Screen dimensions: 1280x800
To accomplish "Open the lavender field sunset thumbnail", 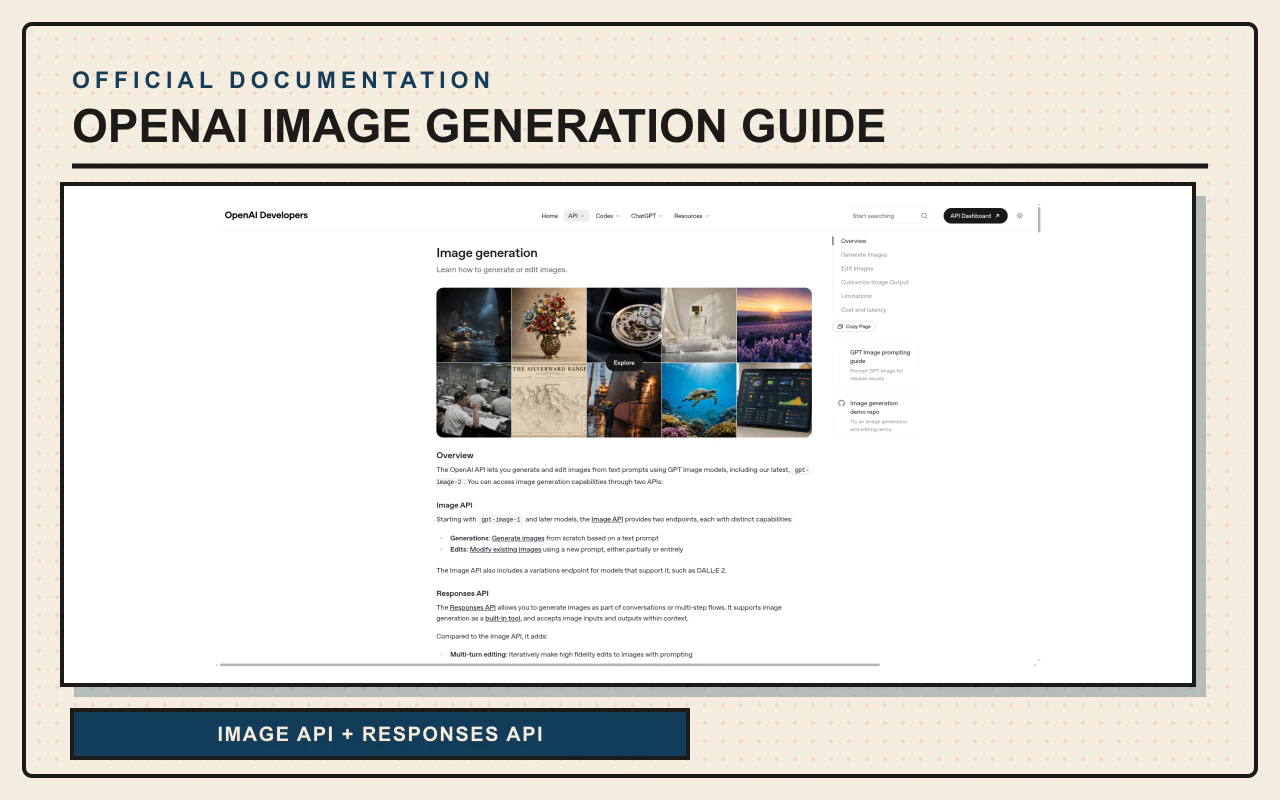I will coord(774,325).
